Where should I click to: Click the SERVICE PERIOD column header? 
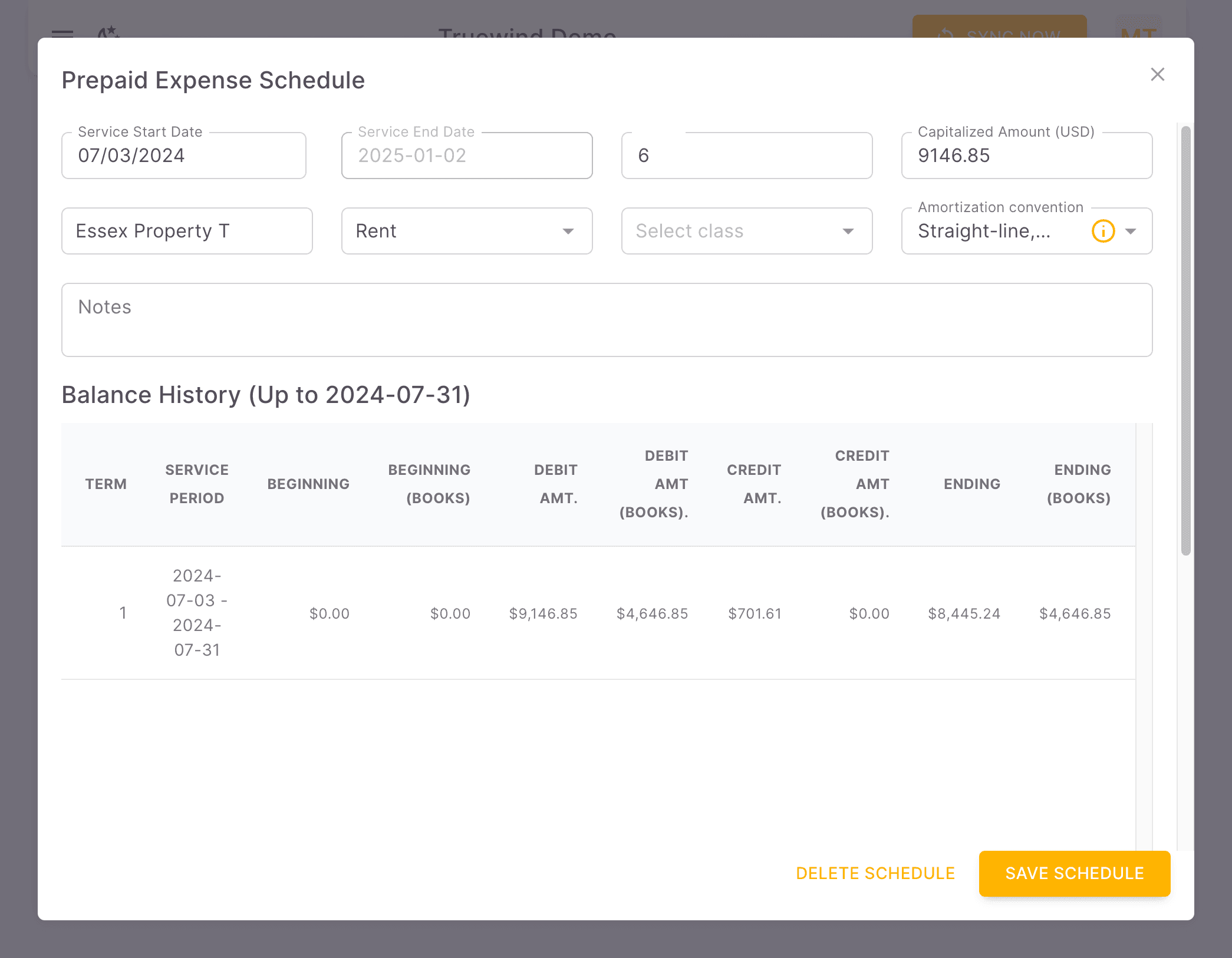coord(197,484)
